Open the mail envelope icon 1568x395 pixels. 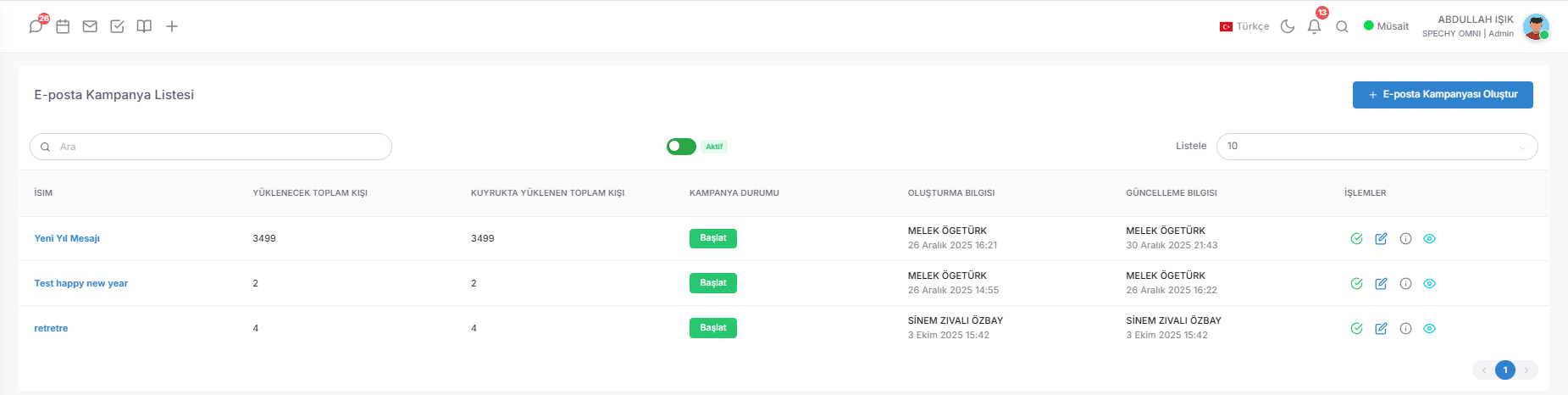pos(90,26)
